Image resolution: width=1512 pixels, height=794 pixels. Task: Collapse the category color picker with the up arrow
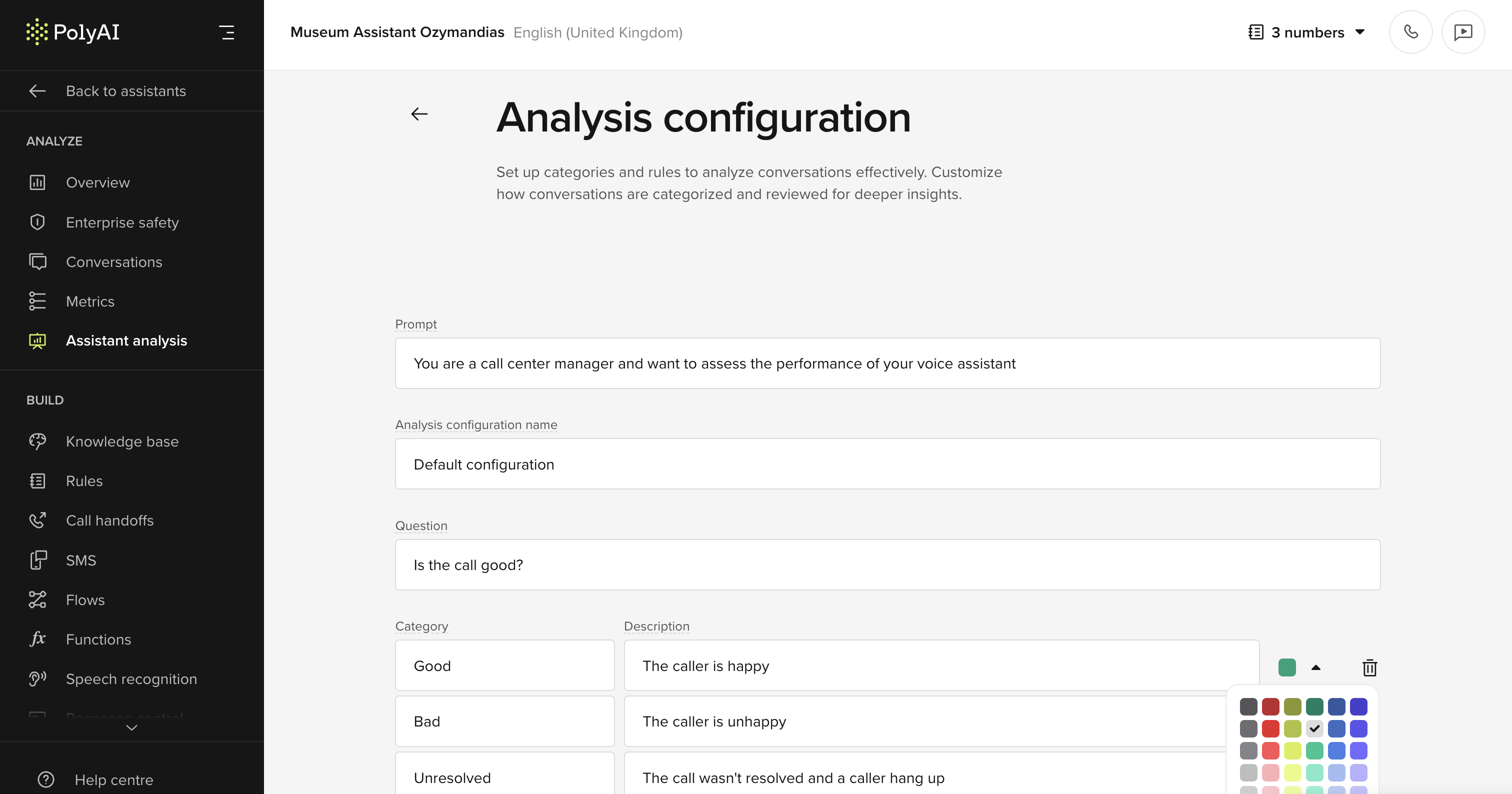click(x=1315, y=668)
